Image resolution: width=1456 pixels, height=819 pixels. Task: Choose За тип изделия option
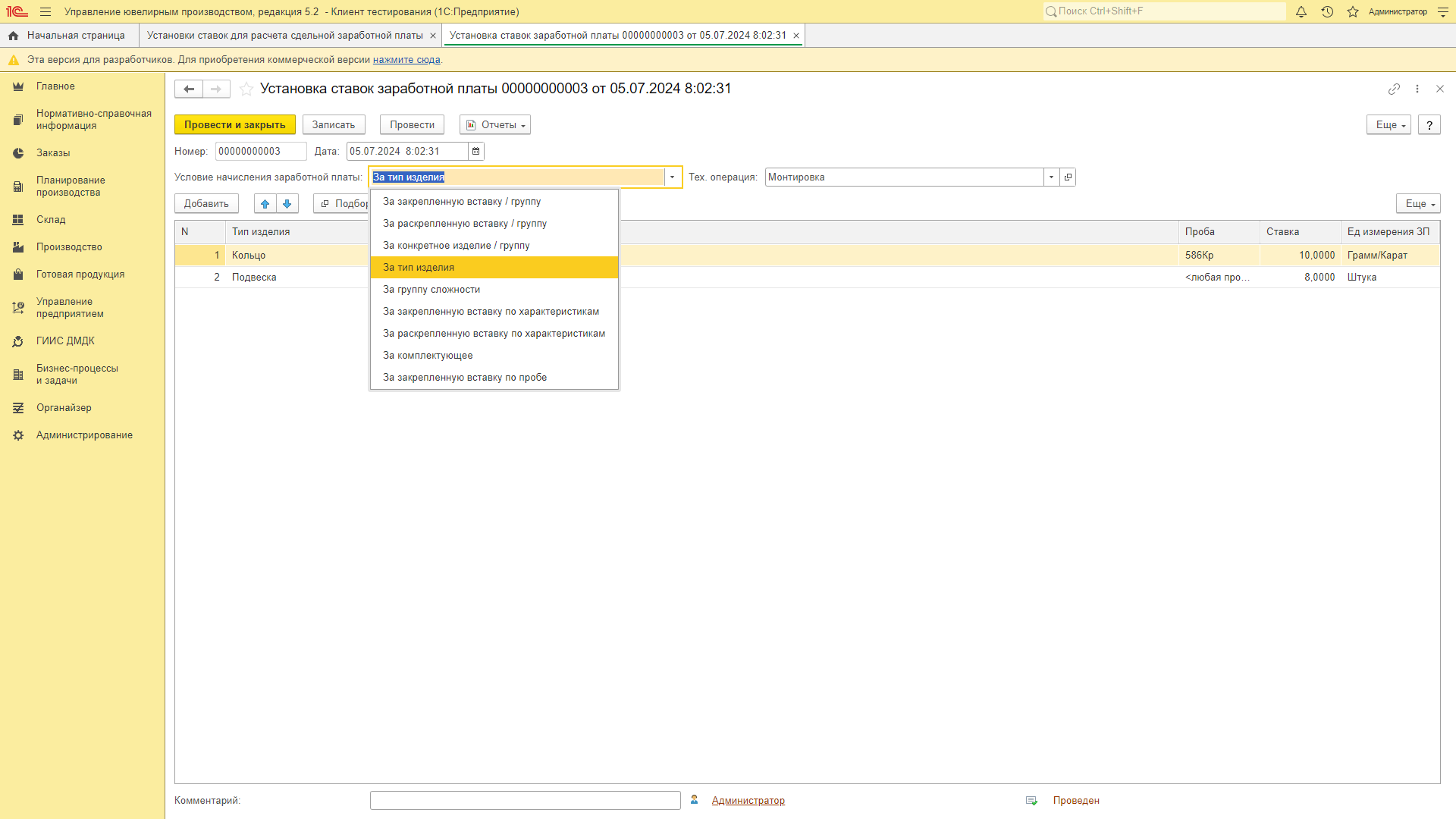coord(494,268)
